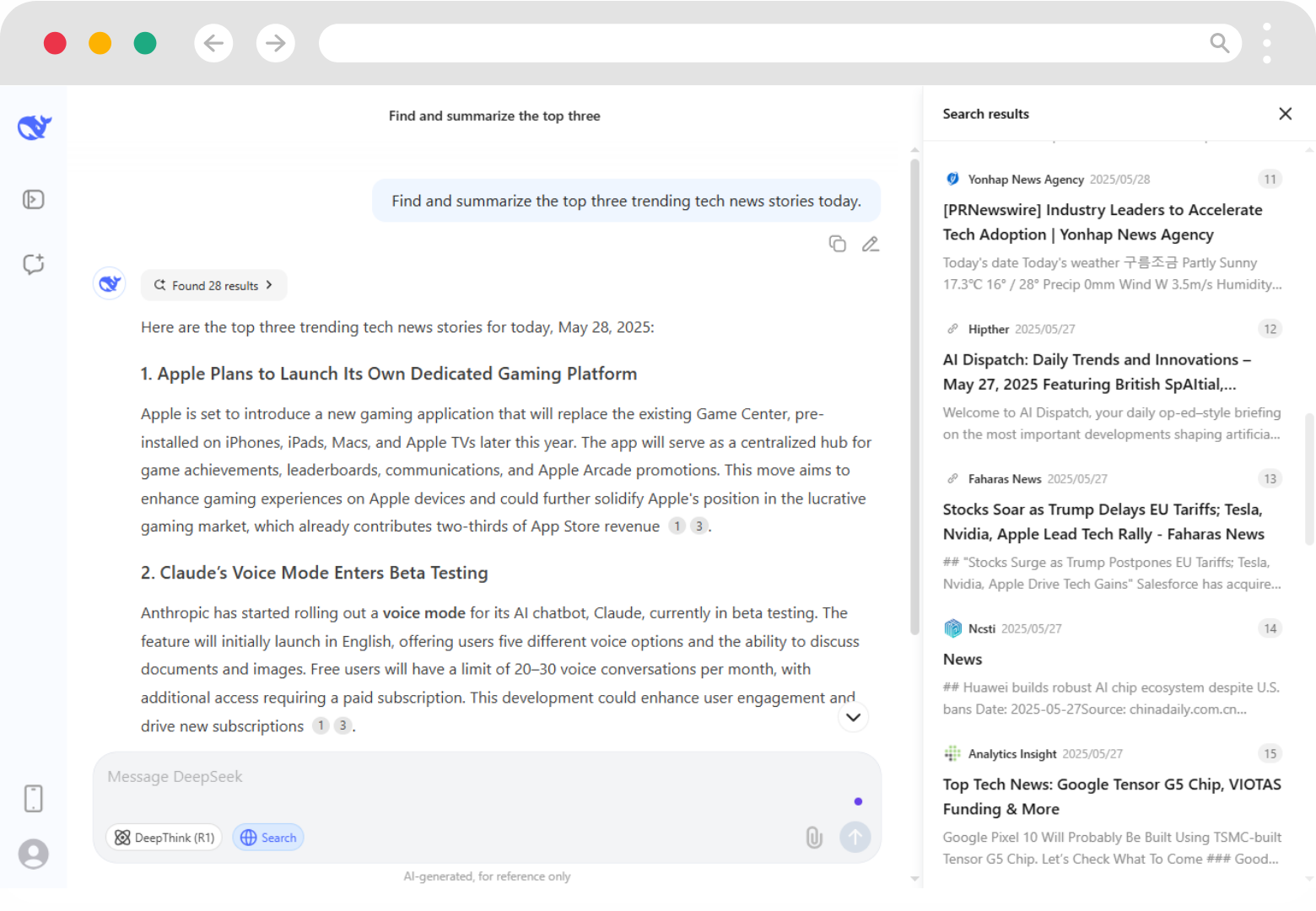The width and height of the screenshot is (1316, 911).
Task: Click the bold 'voice mode' text
Action: [x=424, y=613]
